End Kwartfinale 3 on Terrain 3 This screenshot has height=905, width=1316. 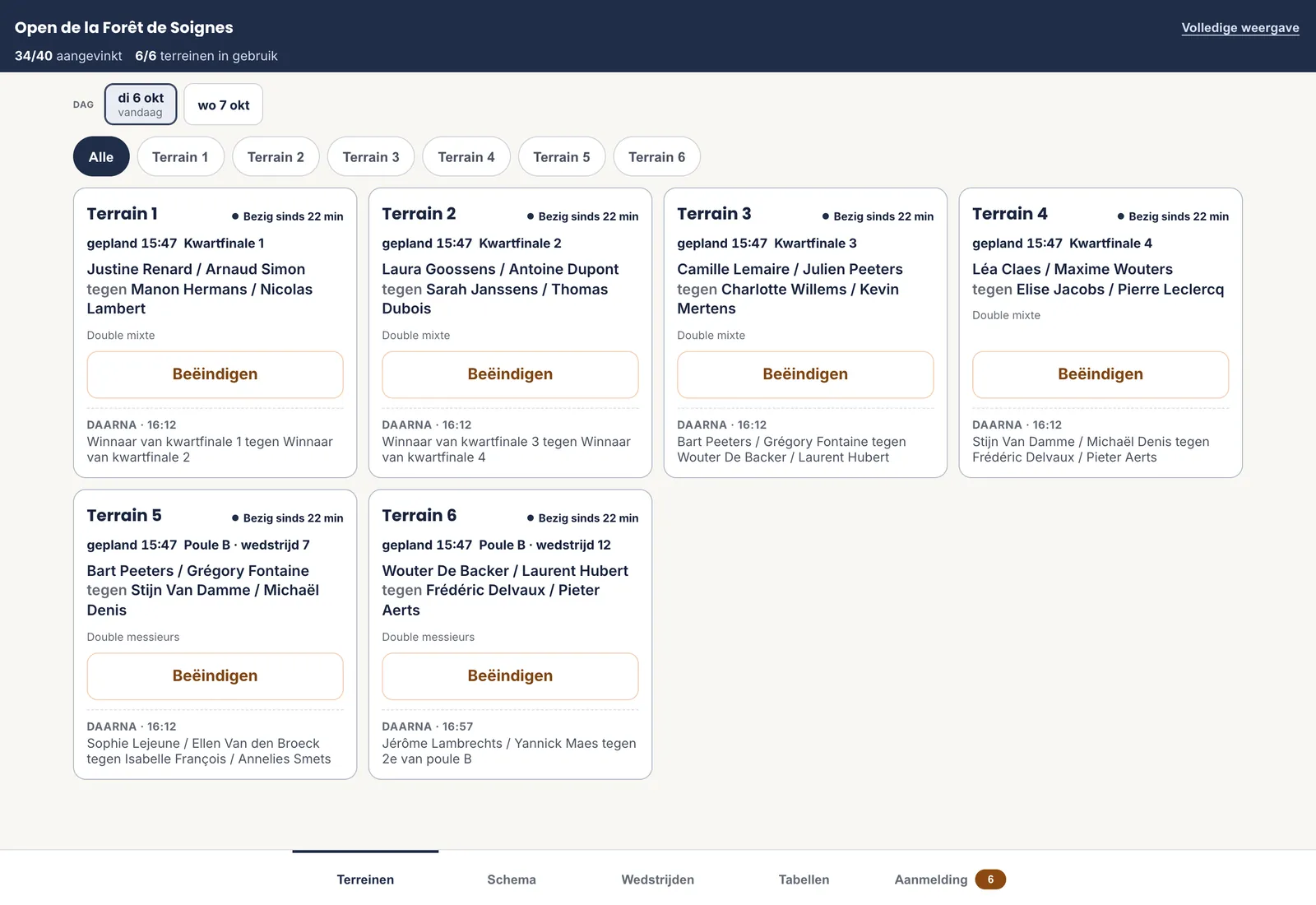pyautogui.click(x=805, y=374)
